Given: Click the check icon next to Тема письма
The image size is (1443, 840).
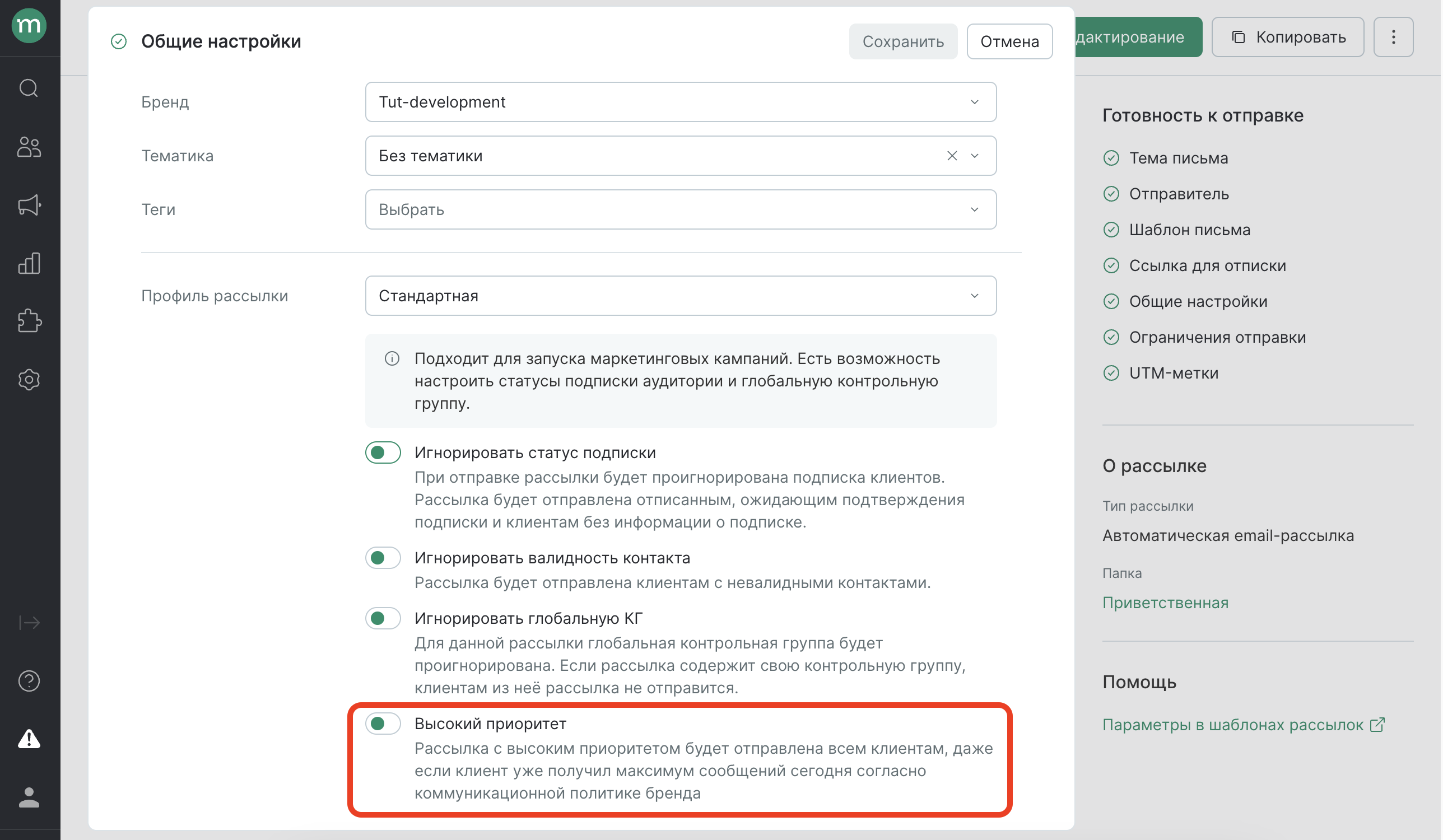Looking at the screenshot, I should click(x=1112, y=158).
